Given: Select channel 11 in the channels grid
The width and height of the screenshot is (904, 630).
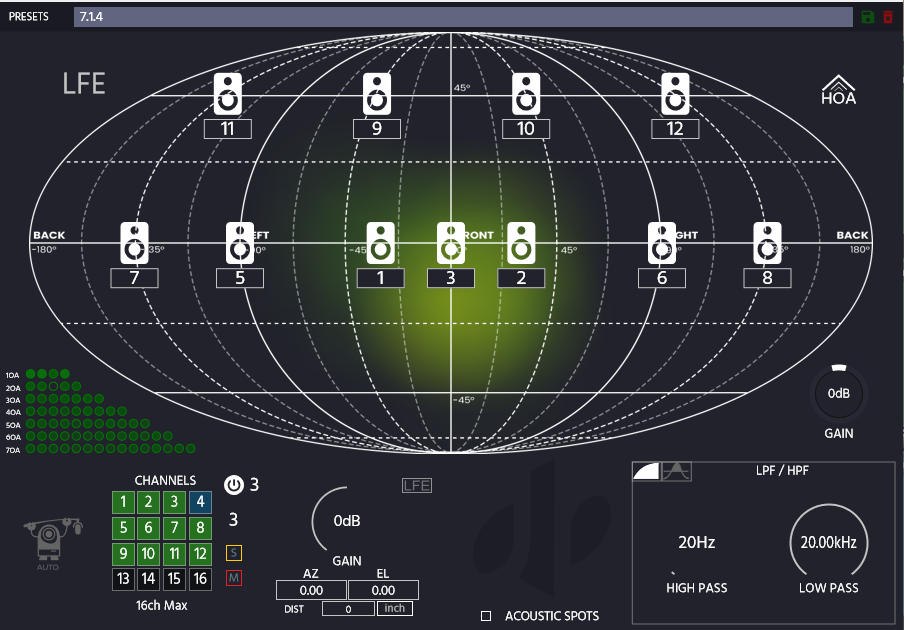Looking at the screenshot, I should point(174,554).
